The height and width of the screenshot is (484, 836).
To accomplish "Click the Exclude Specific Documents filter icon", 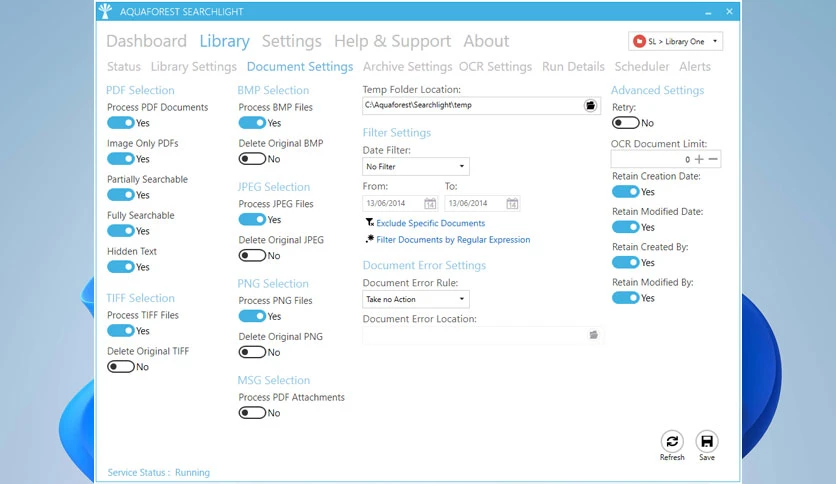I will (x=369, y=222).
